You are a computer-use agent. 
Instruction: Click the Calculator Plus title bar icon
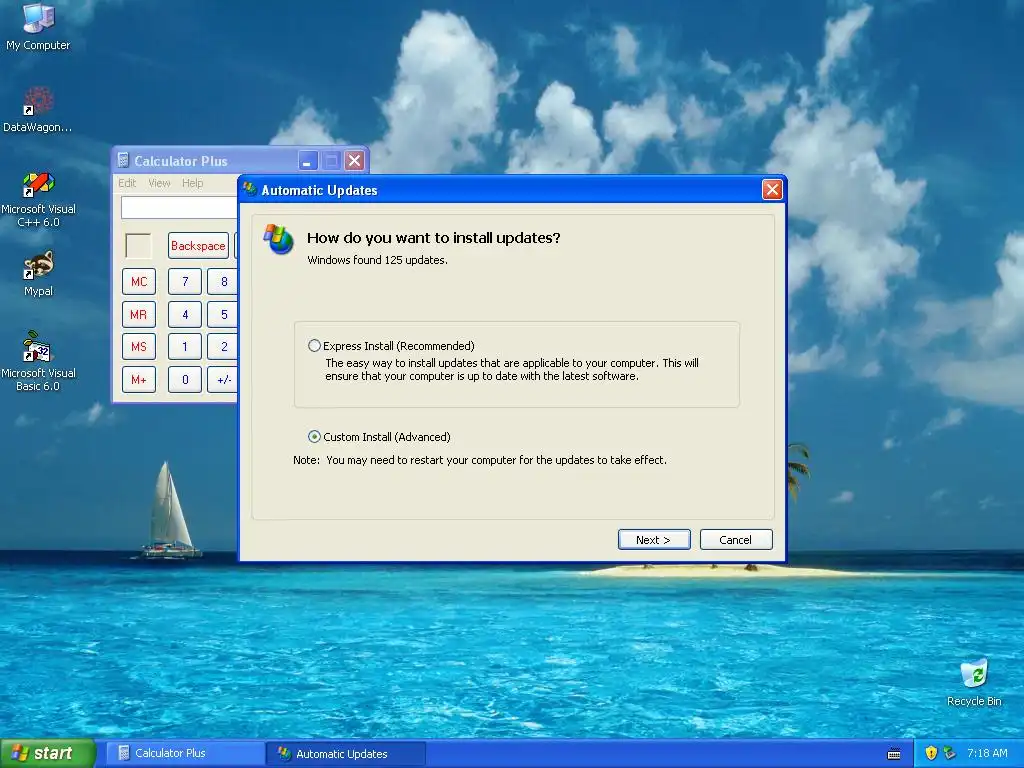[x=123, y=160]
